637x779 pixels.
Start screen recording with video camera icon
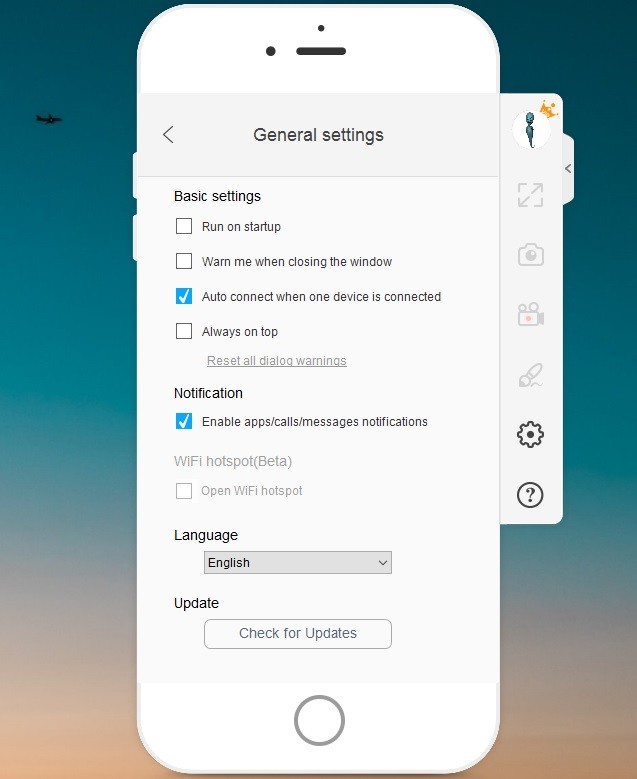coord(531,314)
